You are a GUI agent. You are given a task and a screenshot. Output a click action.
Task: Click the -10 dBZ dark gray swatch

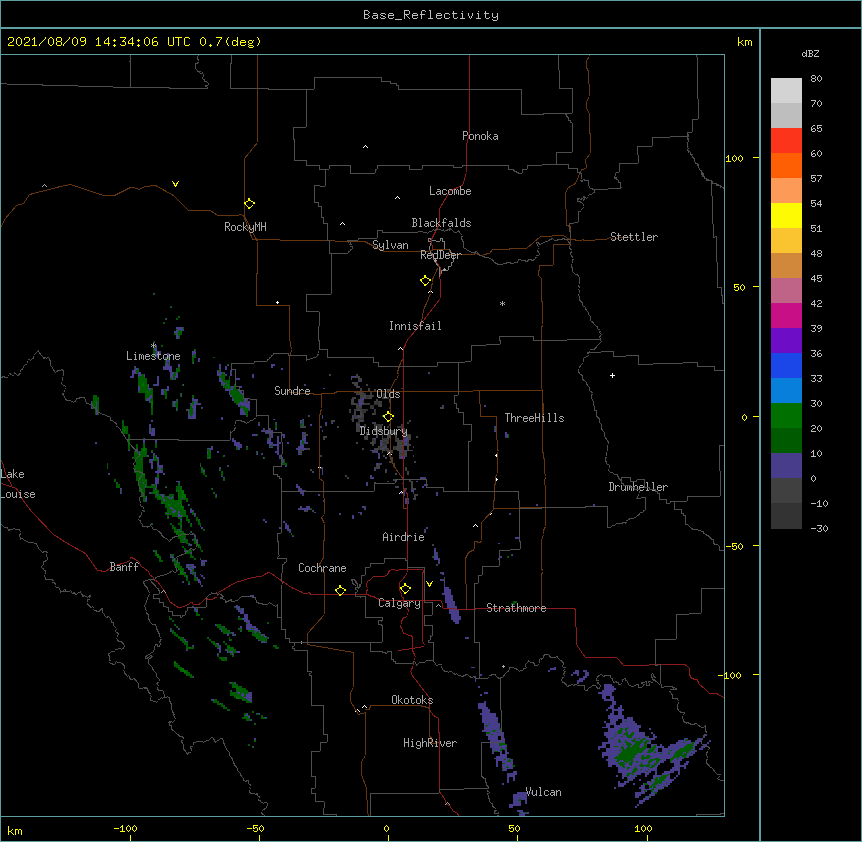point(786,516)
